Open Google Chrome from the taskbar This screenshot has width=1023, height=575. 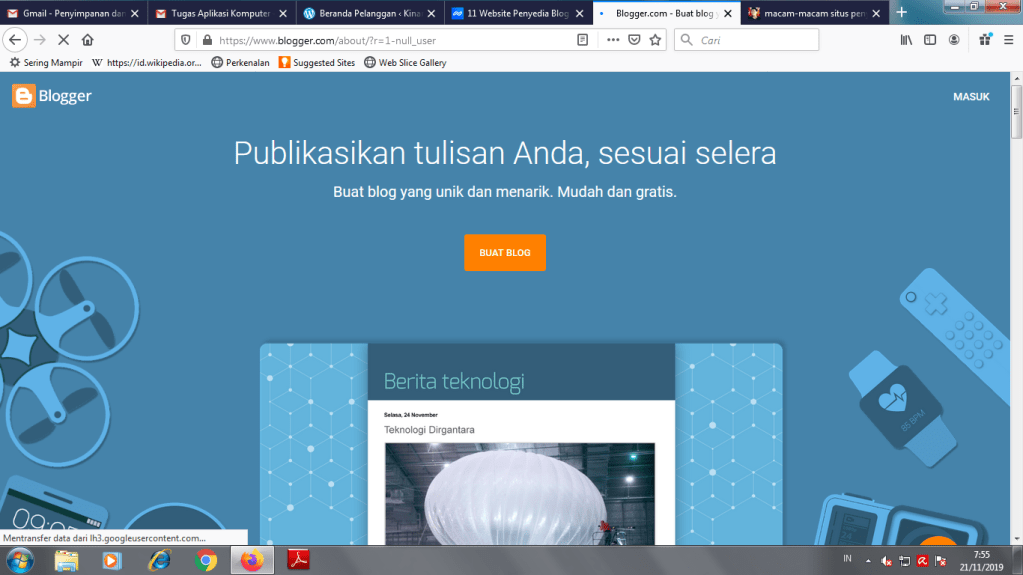tap(207, 560)
